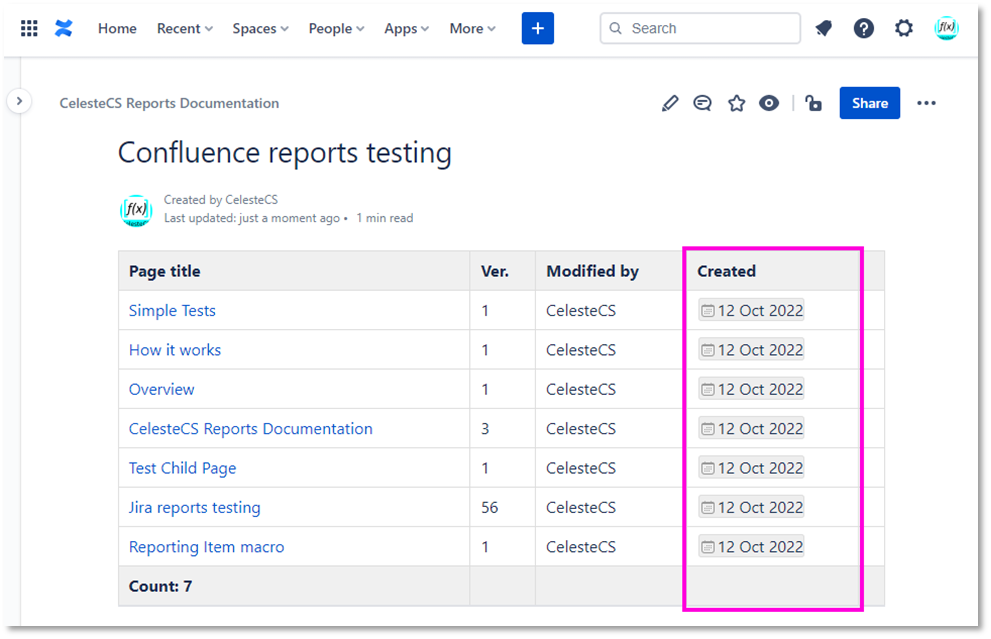Edit the page with the pencil icon
The width and height of the screenshot is (991, 639).
[670, 103]
